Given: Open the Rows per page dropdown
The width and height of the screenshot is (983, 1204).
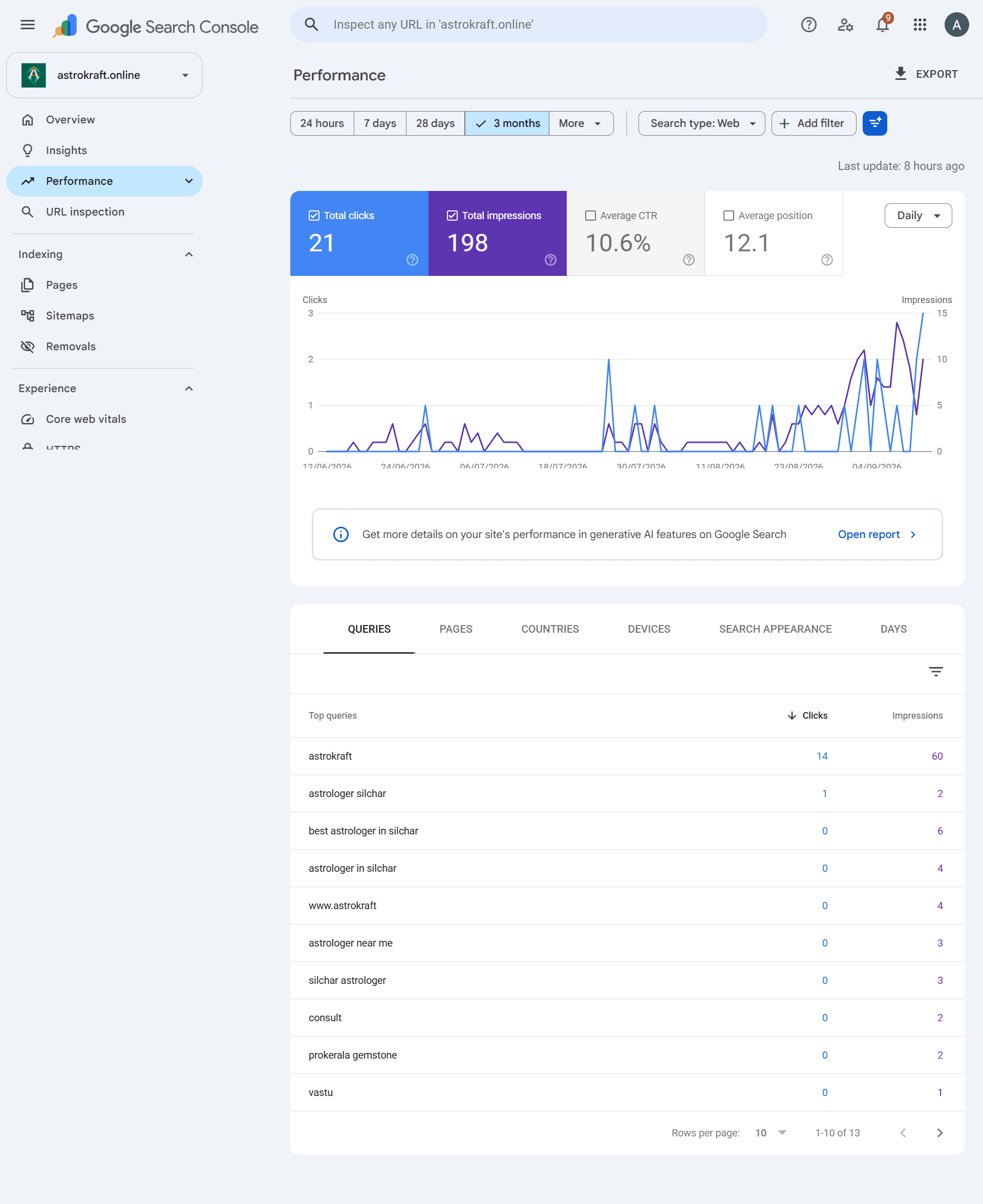Looking at the screenshot, I should pyautogui.click(x=771, y=1133).
